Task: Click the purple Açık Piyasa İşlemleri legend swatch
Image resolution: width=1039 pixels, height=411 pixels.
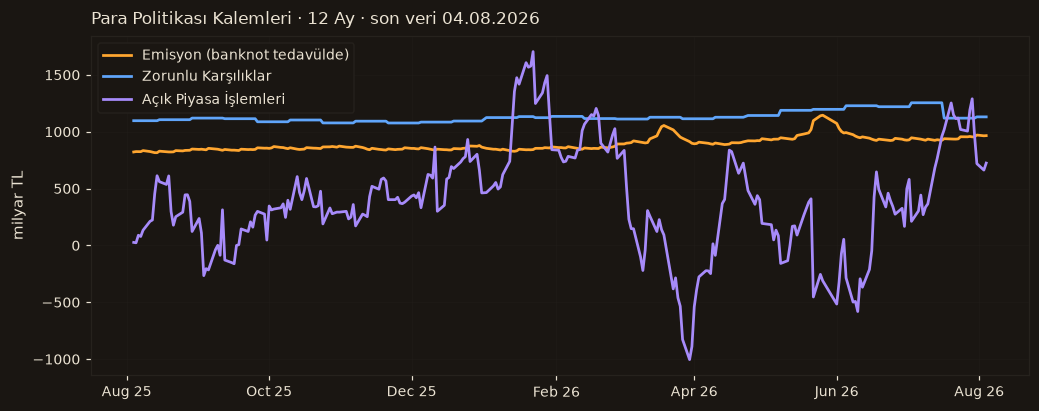Action: point(119,99)
